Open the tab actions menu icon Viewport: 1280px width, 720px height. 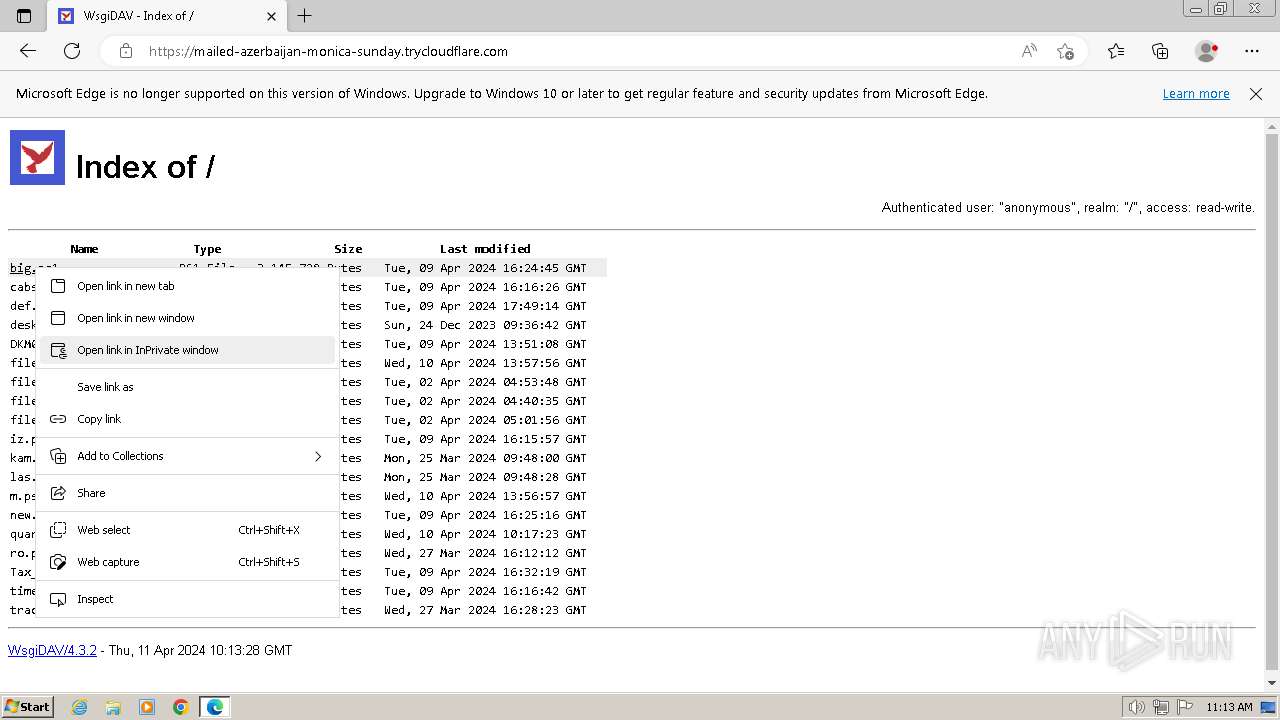pyautogui.click(x=24, y=16)
